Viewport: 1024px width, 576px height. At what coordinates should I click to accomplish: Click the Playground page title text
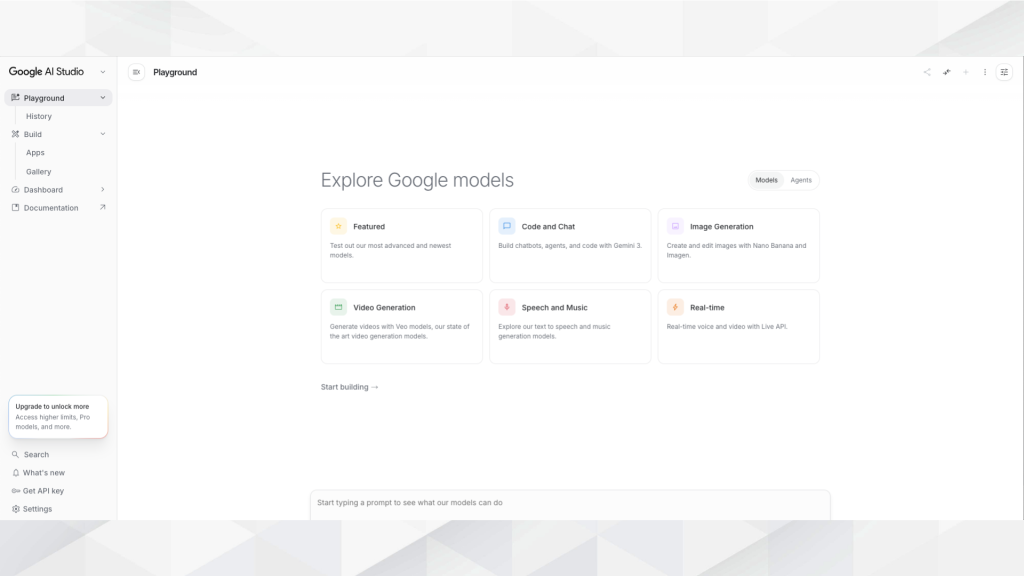(x=175, y=72)
